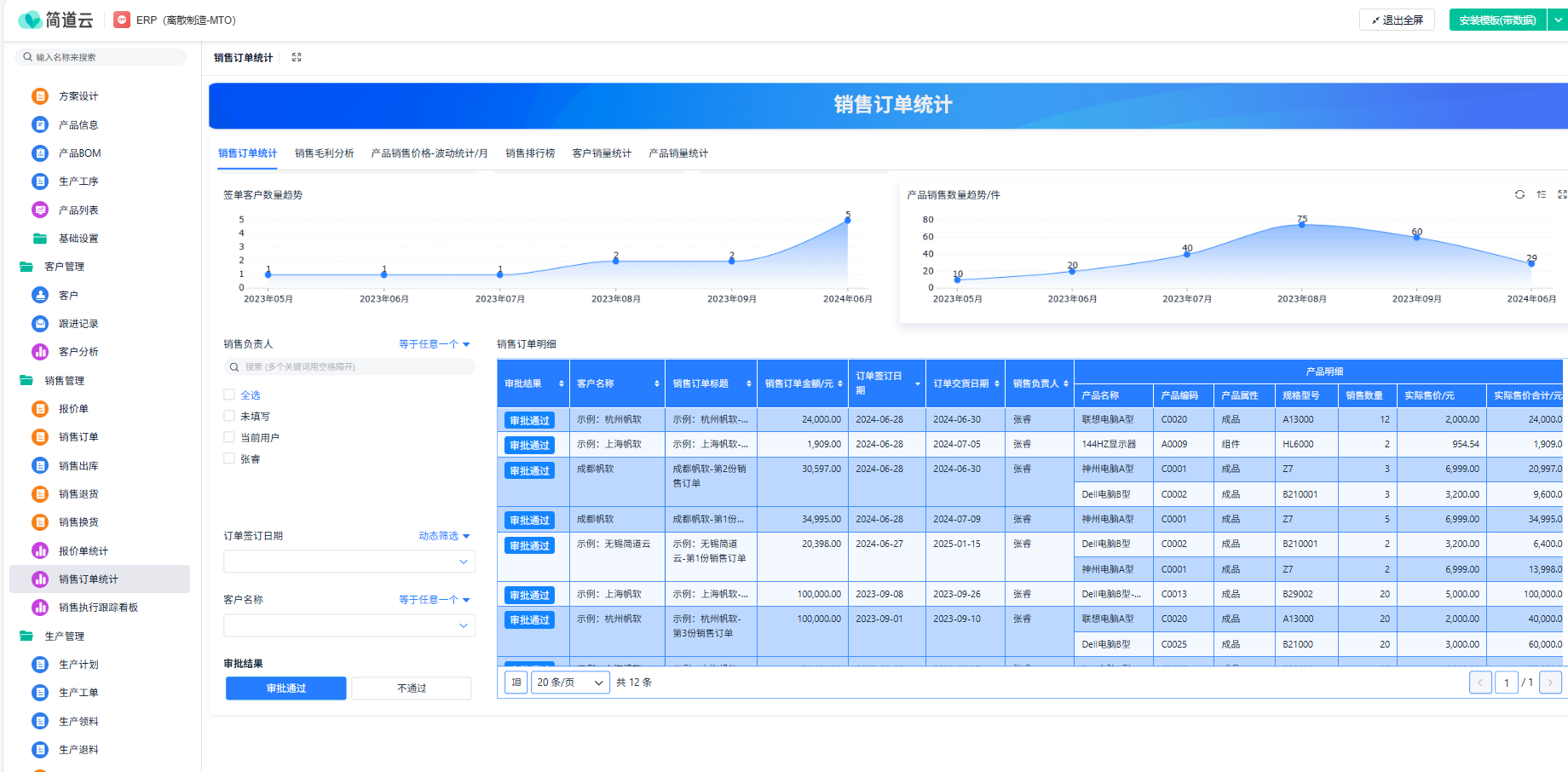Image resolution: width=1568 pixels, height=772 pixels.
Task: Check the 张睿 checkbox
Action: click(229, 458)
